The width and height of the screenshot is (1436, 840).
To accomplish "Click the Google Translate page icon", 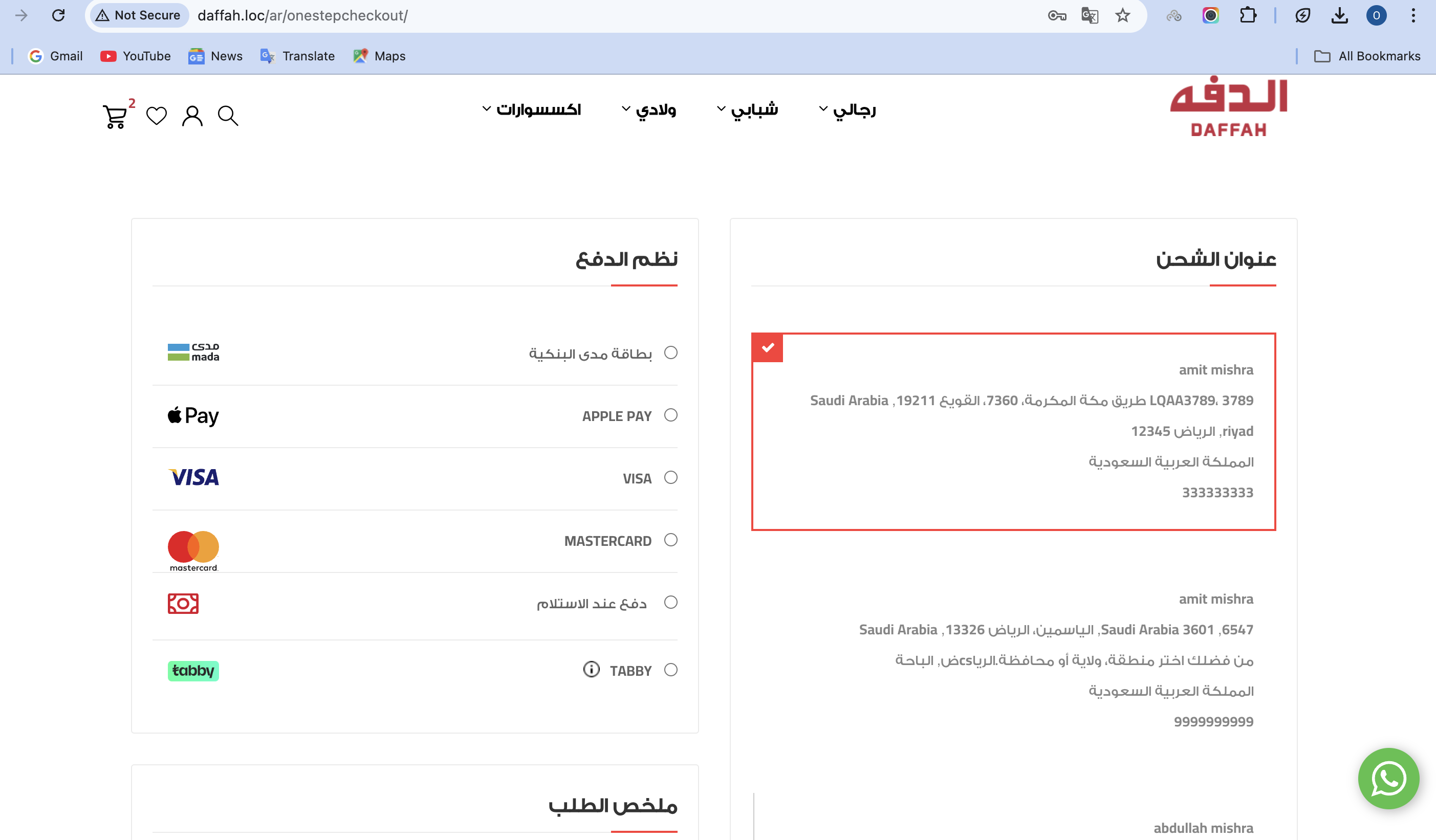I will pyautogui.click(x=1089, y=15).
